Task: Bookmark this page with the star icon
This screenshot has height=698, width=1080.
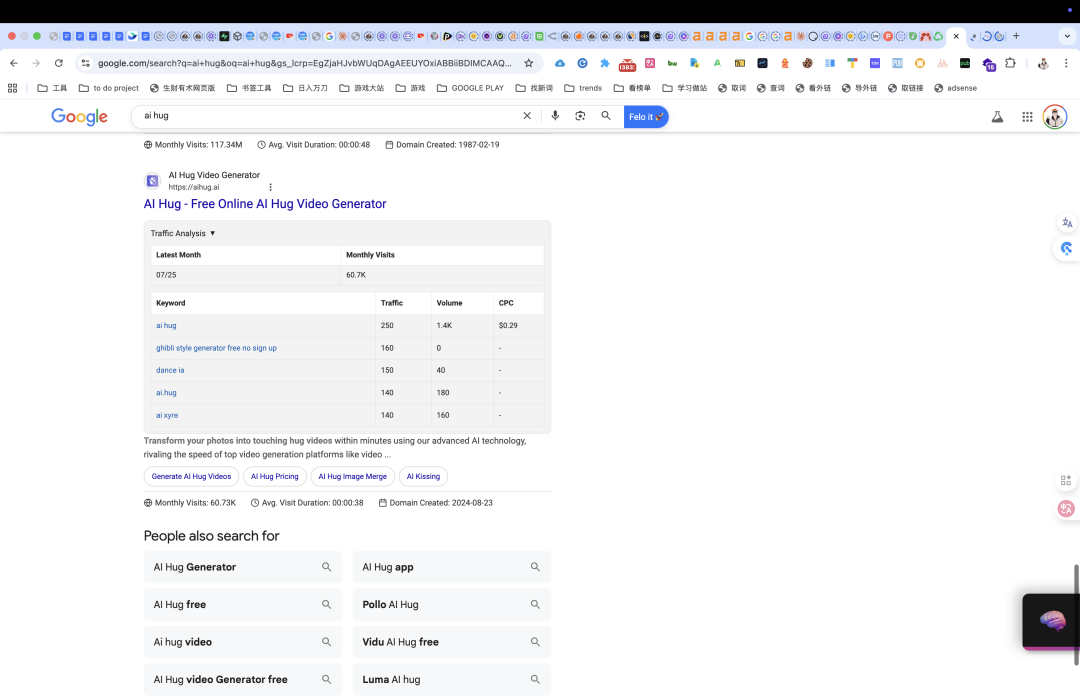Action: click(528, 63)
